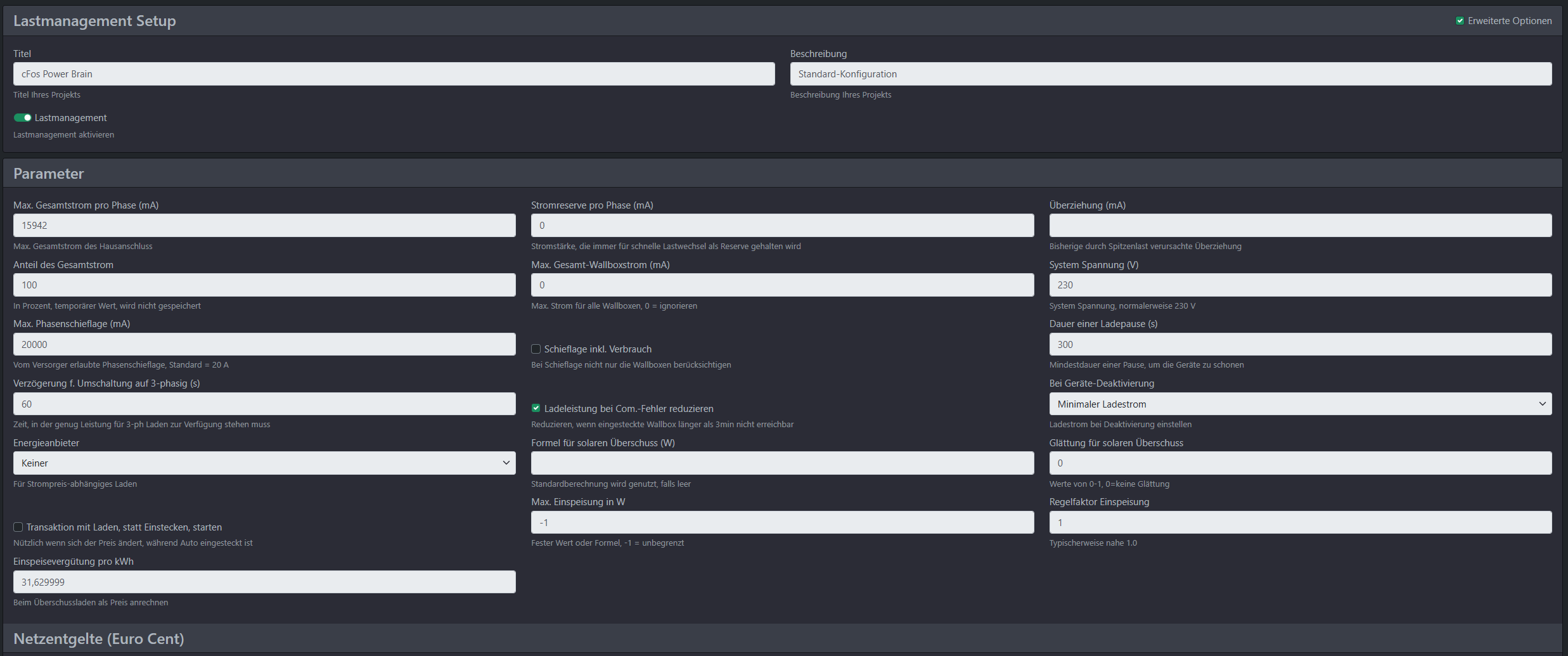Click the Netzentgelte (Euro Cent) section header

point(99,639)
